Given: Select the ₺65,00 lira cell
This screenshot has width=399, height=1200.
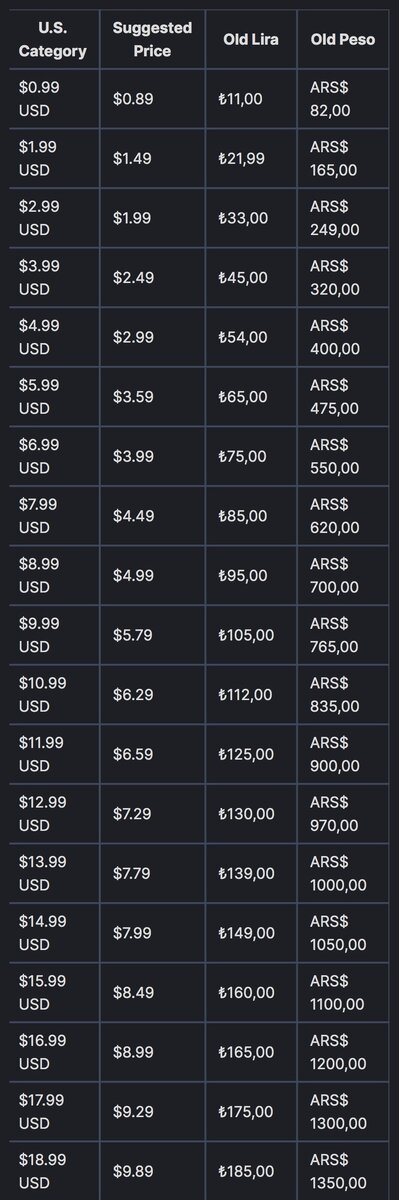Looking at the screenshot, I should (251, 397).
